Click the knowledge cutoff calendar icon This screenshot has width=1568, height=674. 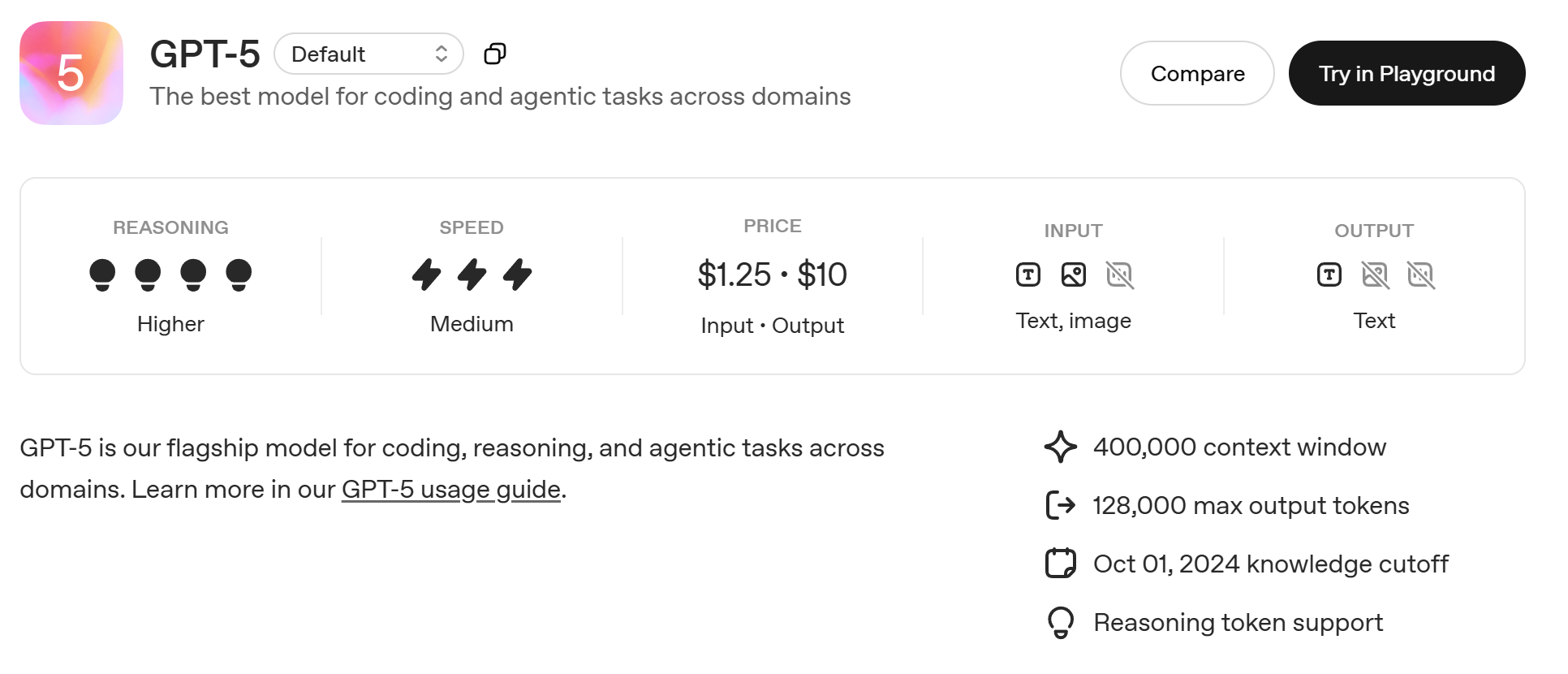1060,564
